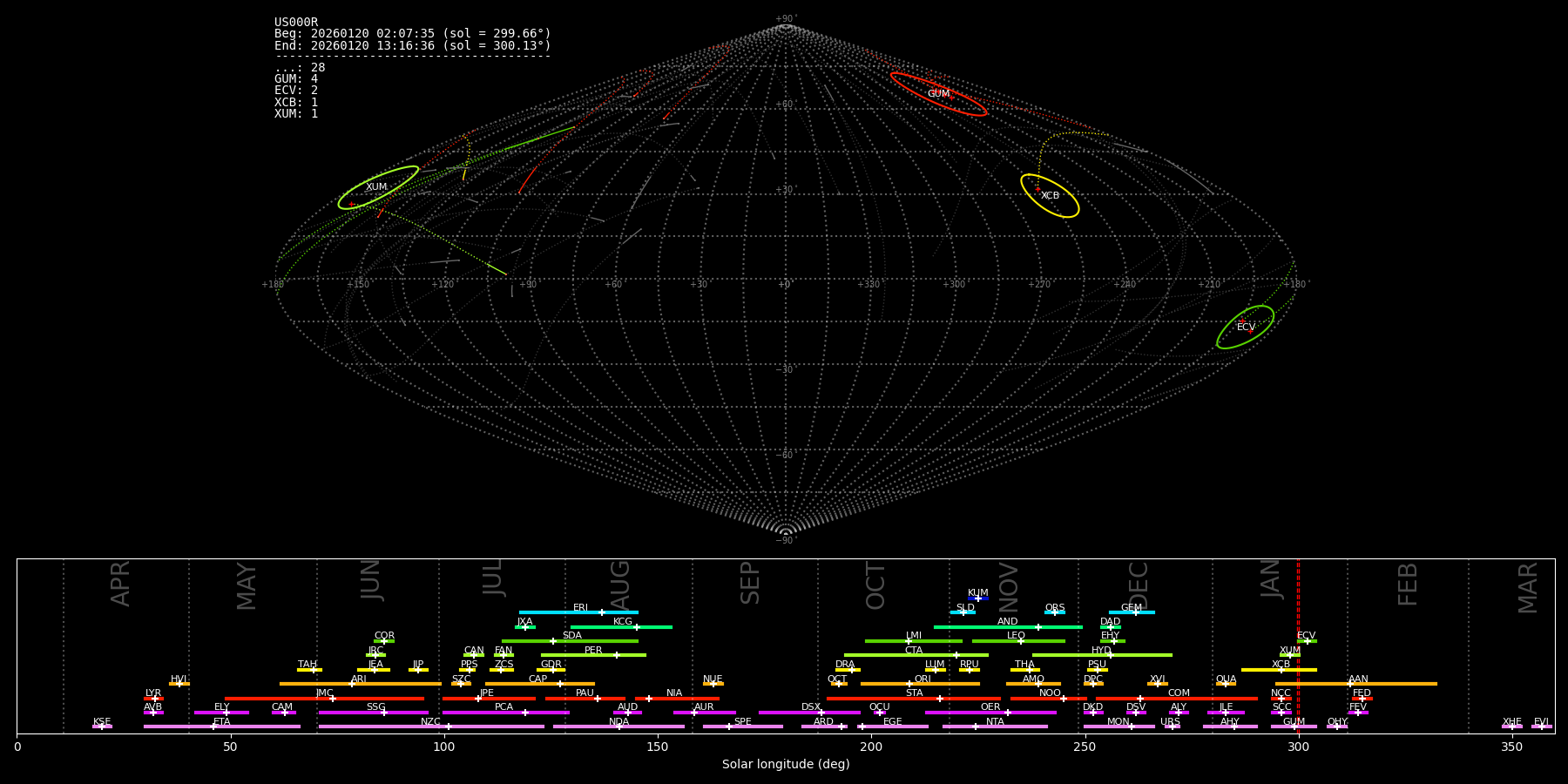Viewport: 1568px width, 784px height.
Task: Click the GEM shower bar label
Action: 1132,608
